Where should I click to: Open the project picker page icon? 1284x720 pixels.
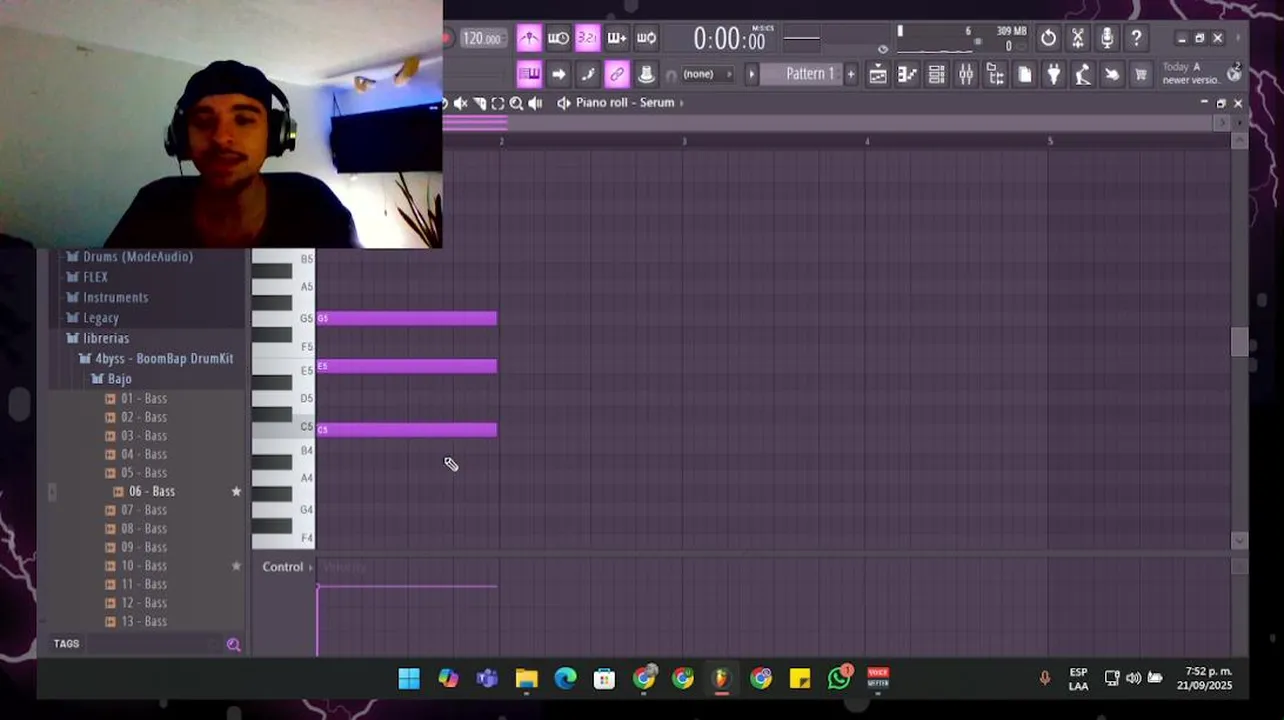tap(1024, 74)
